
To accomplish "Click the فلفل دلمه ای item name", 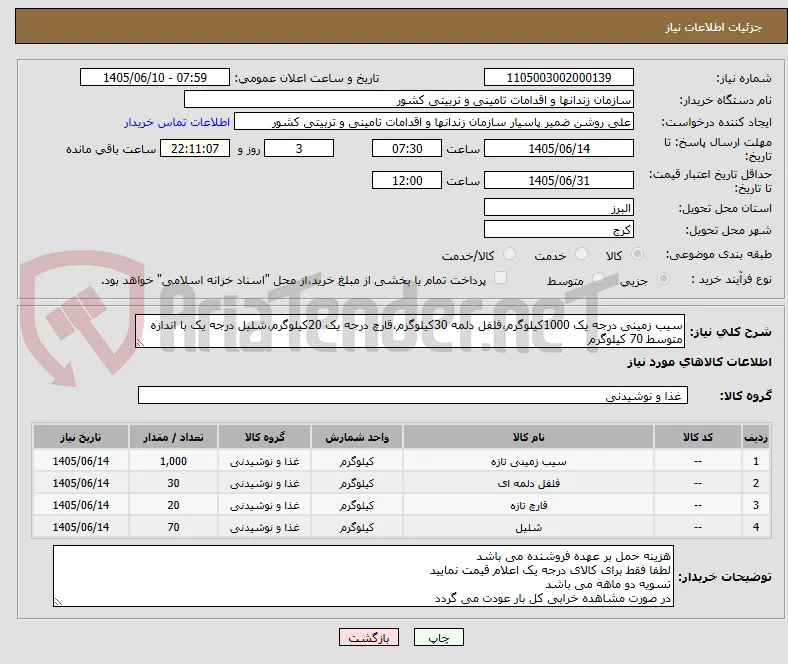I will click(528, 484).
